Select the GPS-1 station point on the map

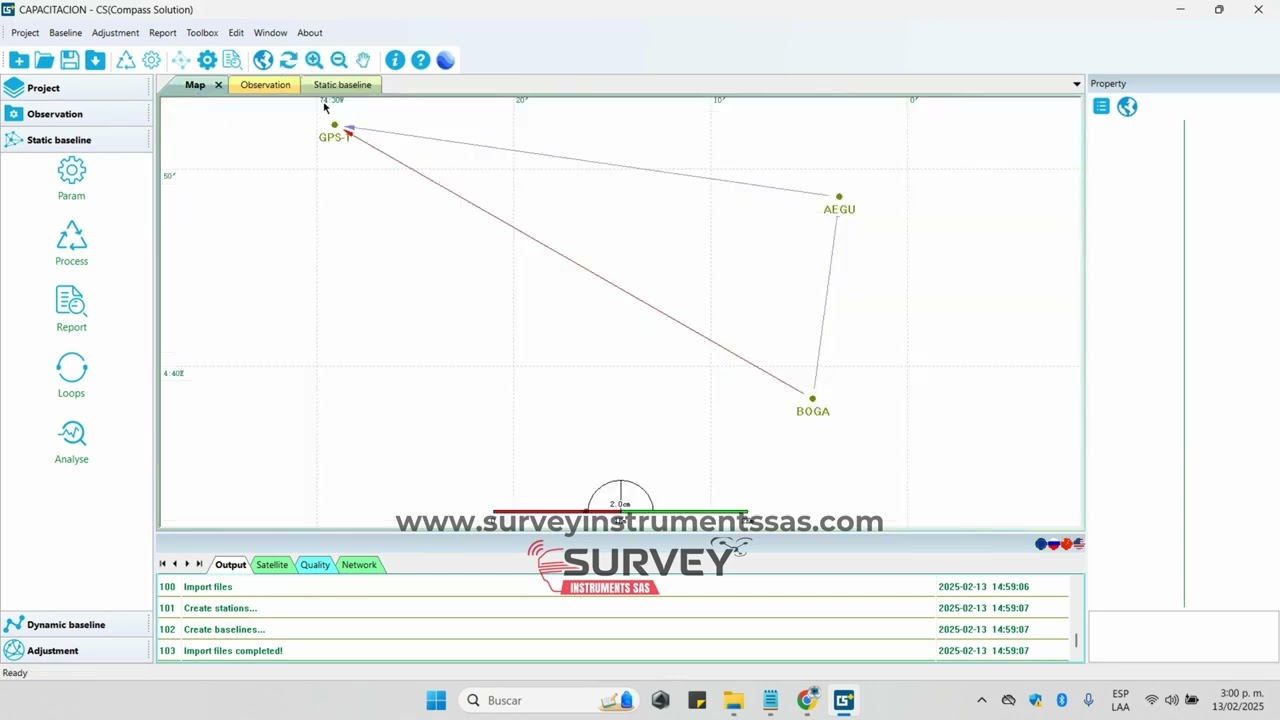[334, 125]
